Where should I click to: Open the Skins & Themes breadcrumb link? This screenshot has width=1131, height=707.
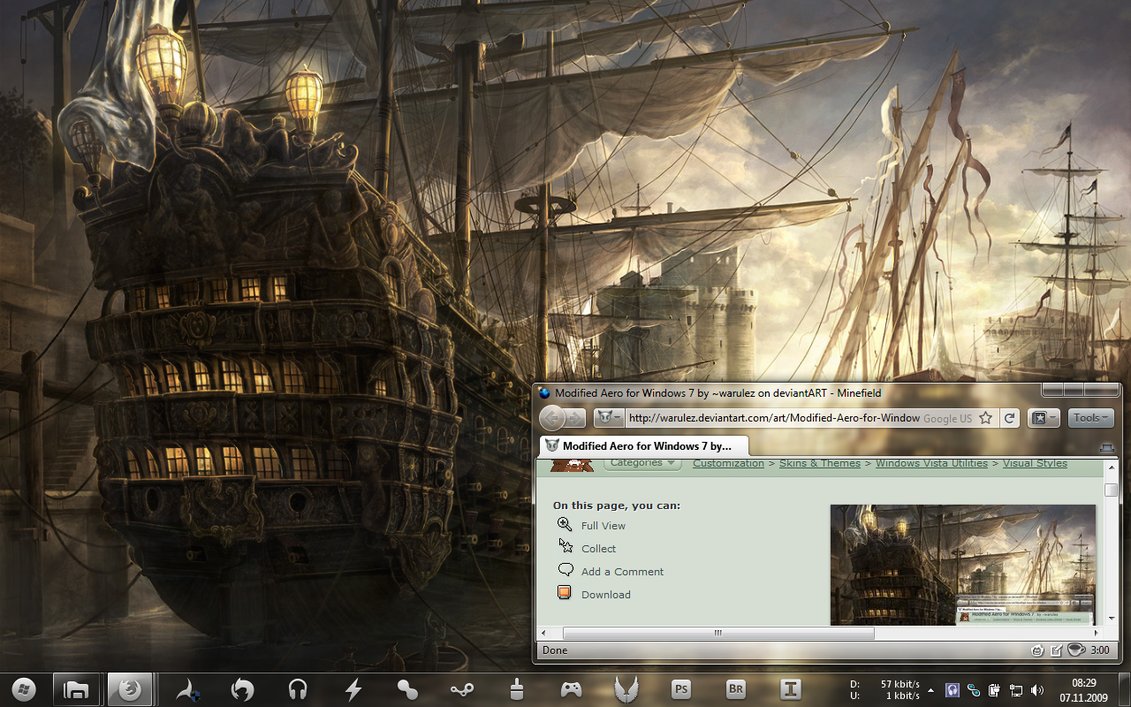click(x=819, y=463)
